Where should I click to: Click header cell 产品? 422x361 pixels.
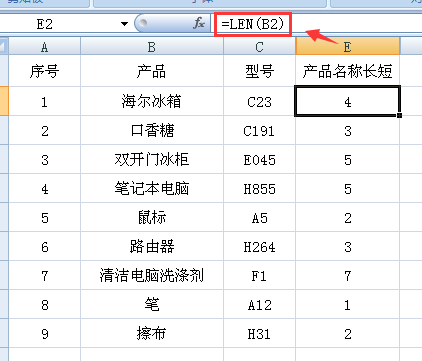[x=152, y=71]
